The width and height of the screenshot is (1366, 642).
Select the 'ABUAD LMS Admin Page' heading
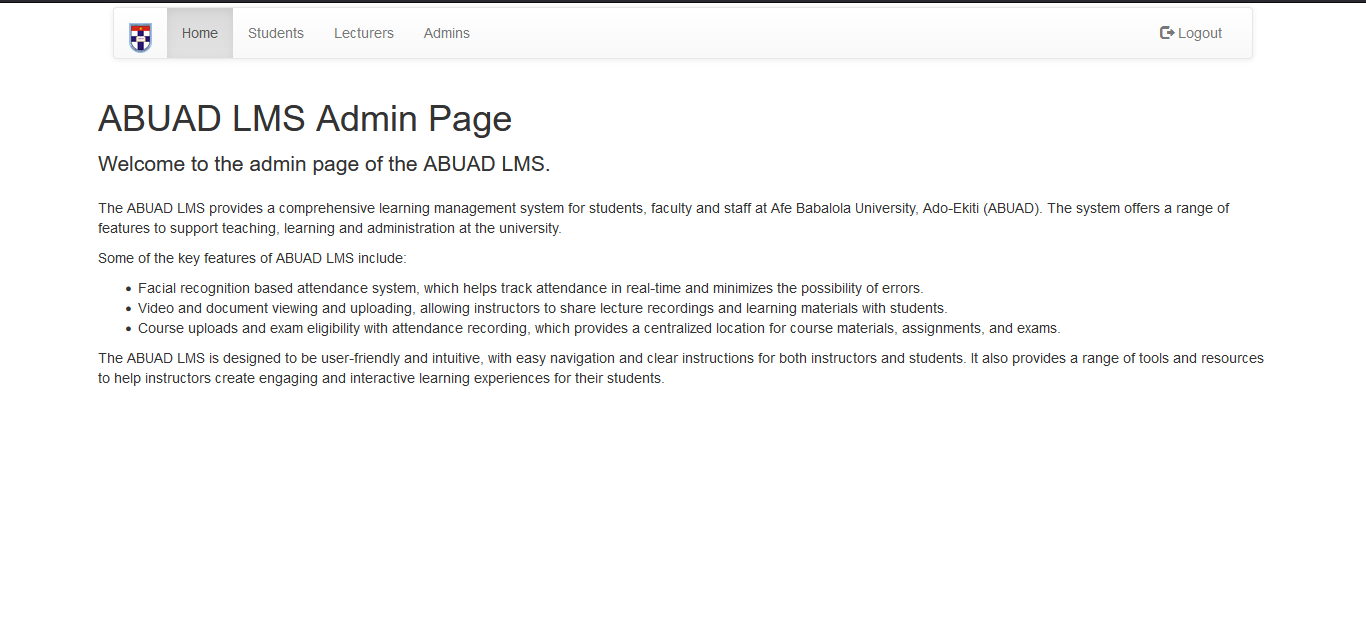[305, 119]
